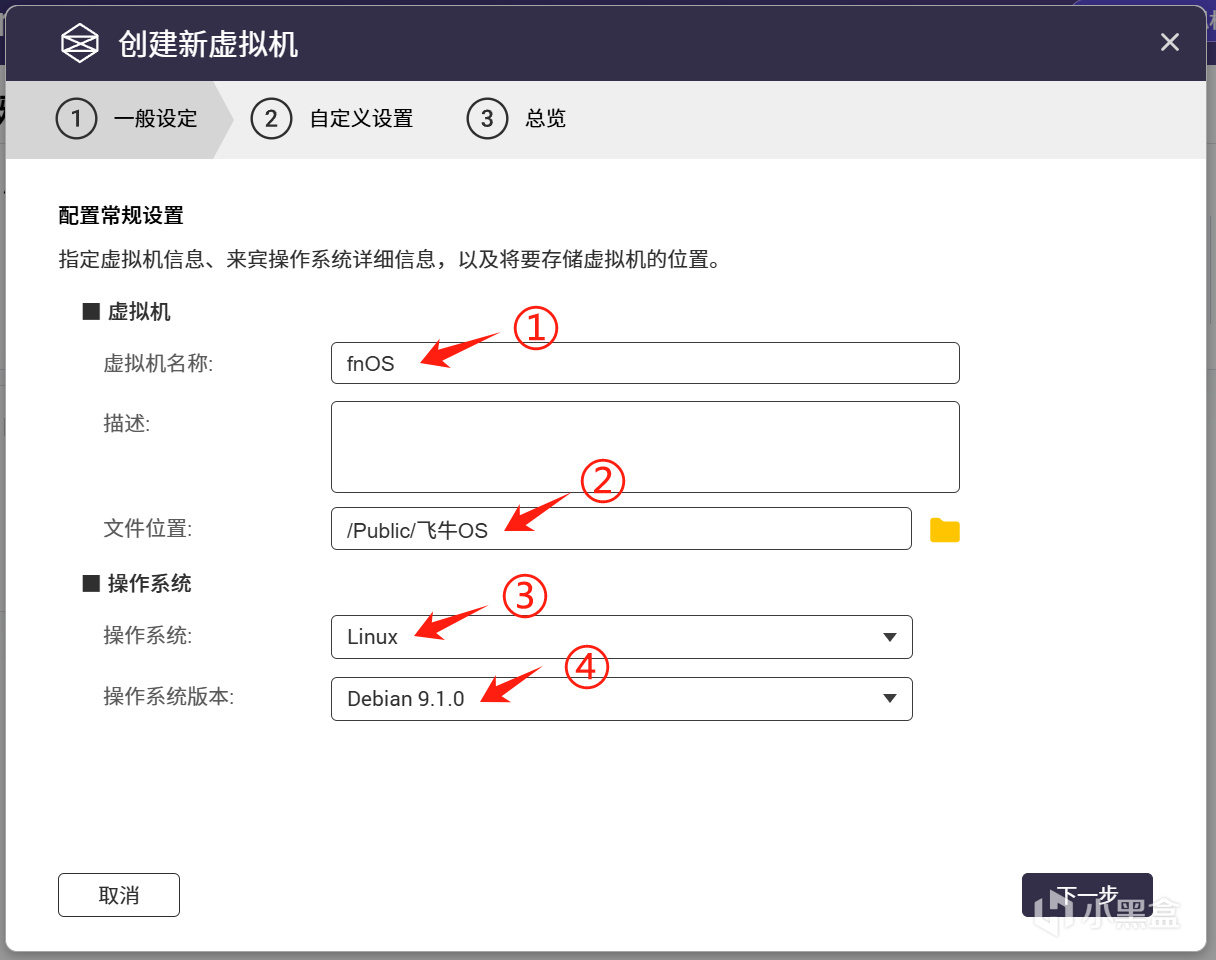Click the 文件位置 label
Image resolution: width=1216 pixels, height=960 pixels.
[x=147, y=529]
